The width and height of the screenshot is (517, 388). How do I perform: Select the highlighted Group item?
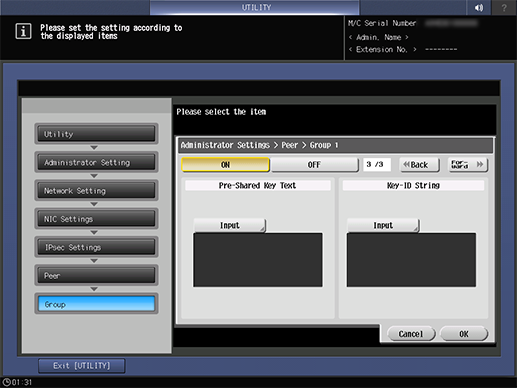tap(96, 304)
